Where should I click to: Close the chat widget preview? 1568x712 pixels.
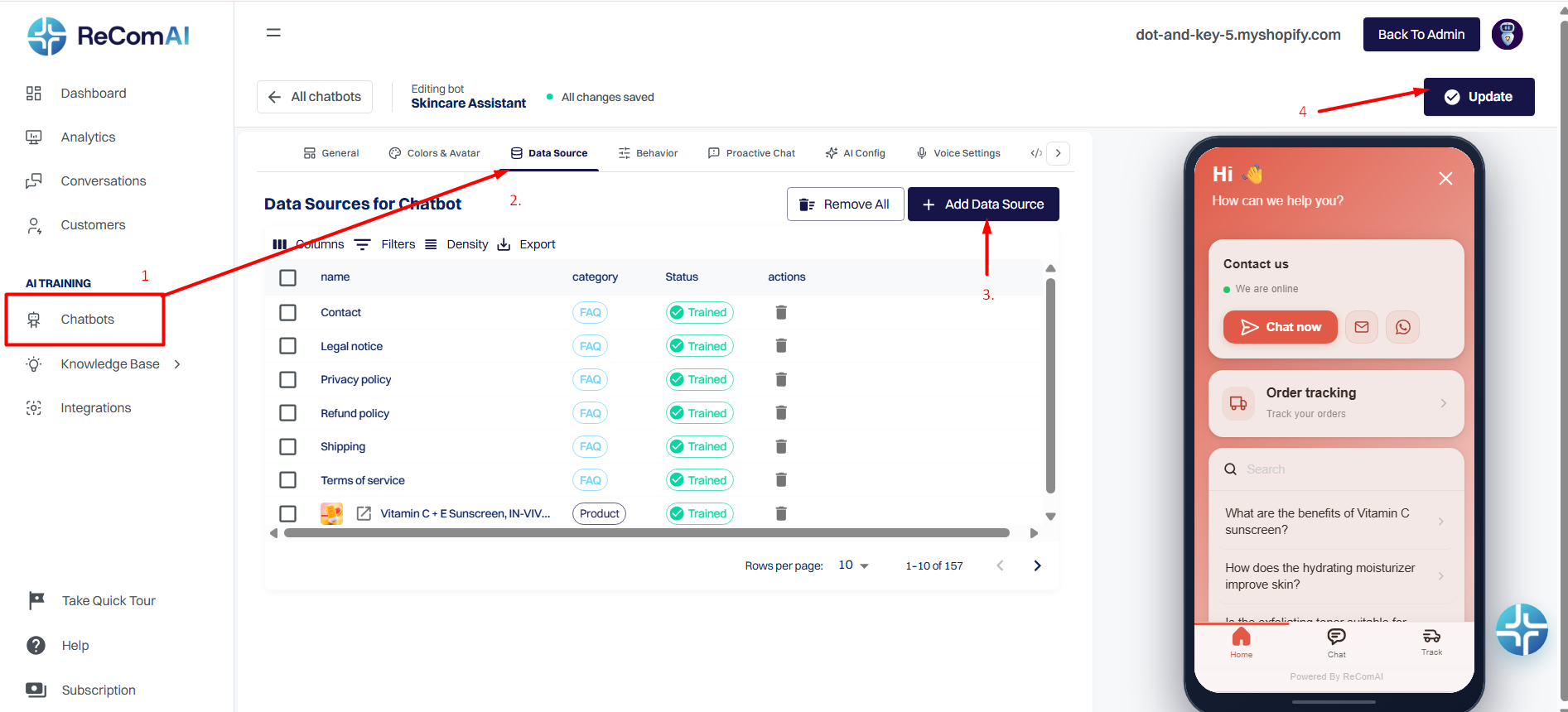tap(1445, 178)
